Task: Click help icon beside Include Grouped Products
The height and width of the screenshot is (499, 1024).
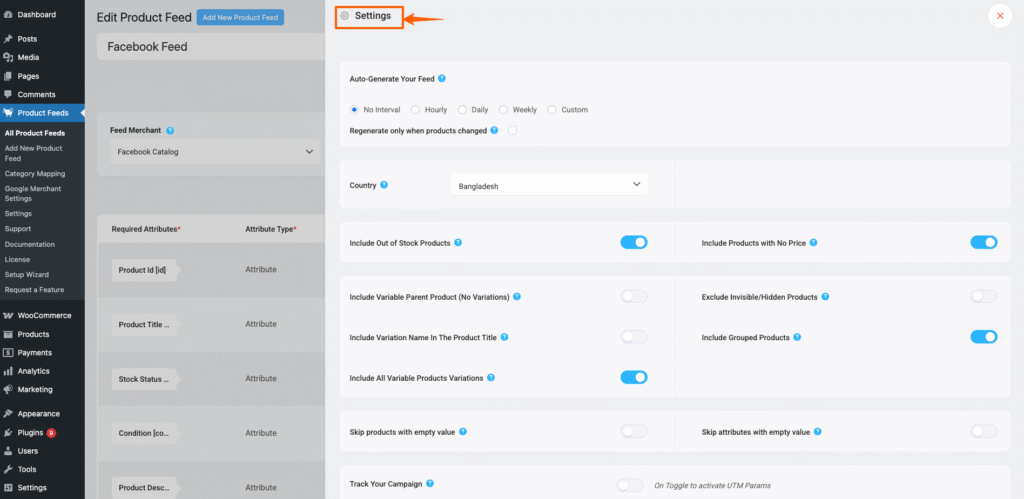Action: (797, 337)
